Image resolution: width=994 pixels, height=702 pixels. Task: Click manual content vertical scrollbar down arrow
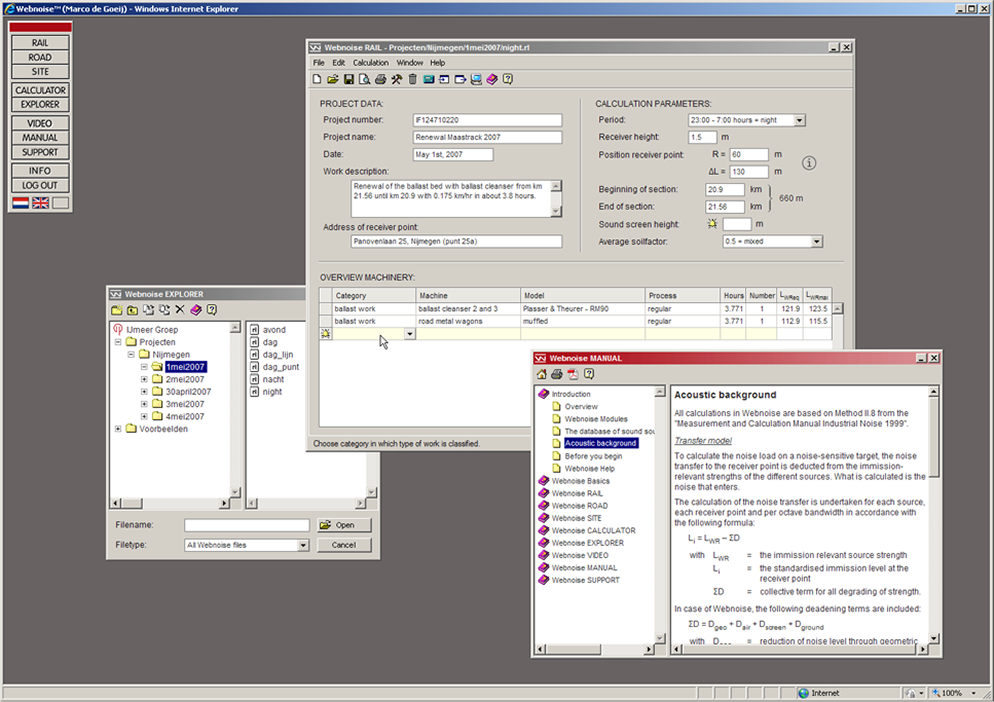[x=933, y=638]
